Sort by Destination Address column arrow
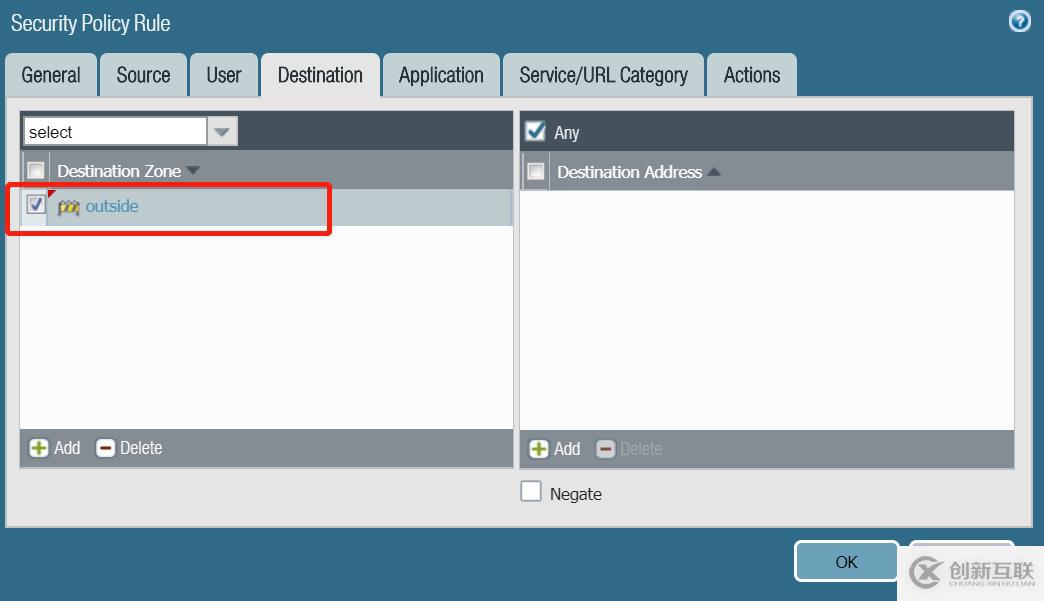The image size is (1044, 601). coord(714,172)
